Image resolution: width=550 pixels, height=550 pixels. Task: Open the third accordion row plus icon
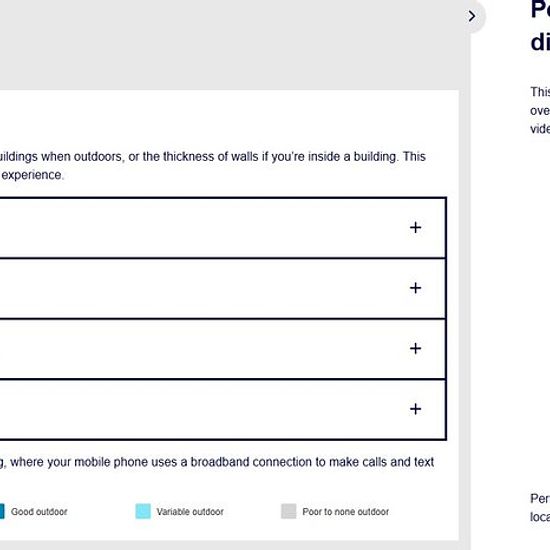coord(415,349)
